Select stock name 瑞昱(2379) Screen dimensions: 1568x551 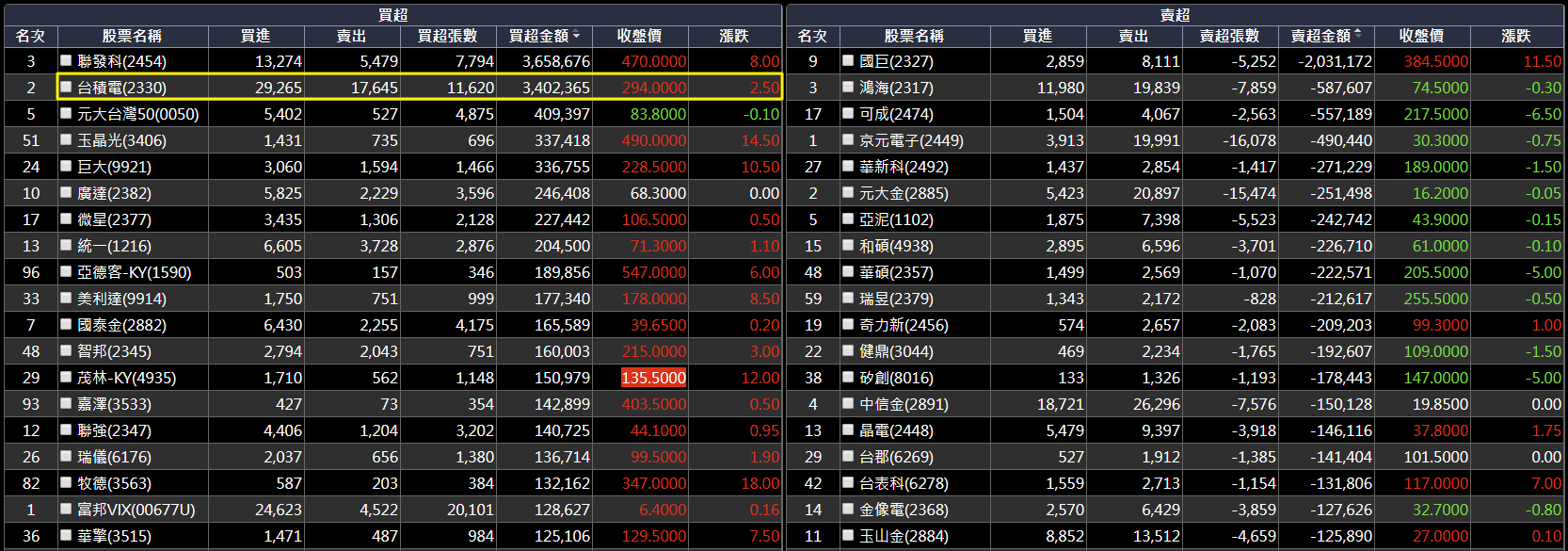pyautogui.click(x=896, y=299)
